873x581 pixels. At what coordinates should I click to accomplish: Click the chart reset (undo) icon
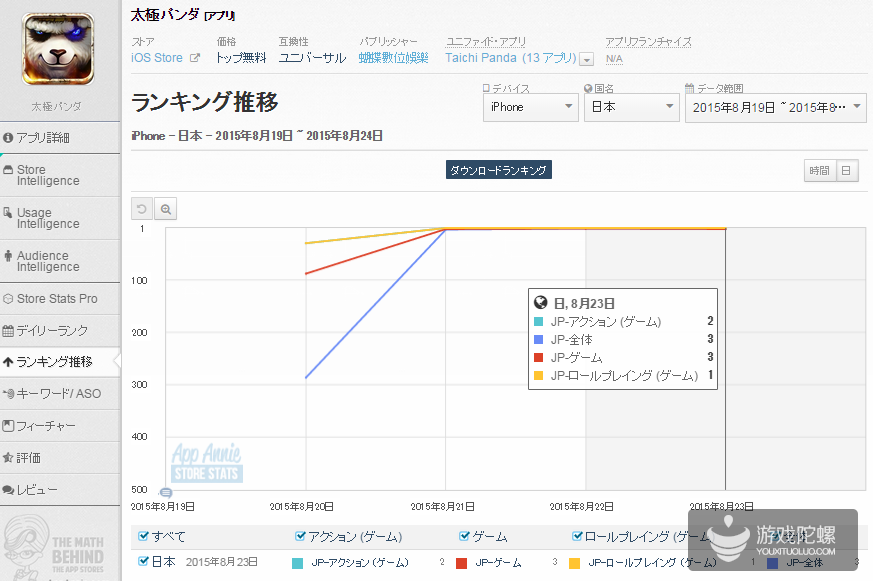pyautogui.click(x=142, y=209)
